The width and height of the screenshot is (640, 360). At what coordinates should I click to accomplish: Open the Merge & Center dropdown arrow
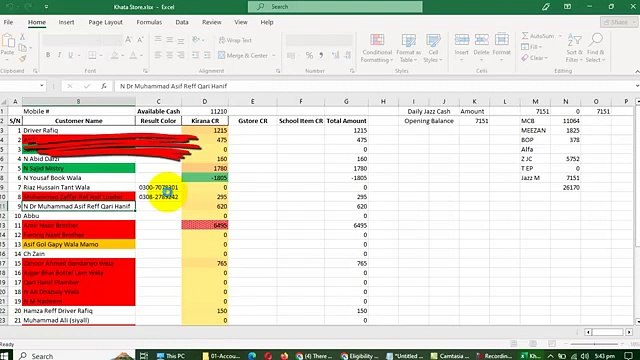pos(274,56)
